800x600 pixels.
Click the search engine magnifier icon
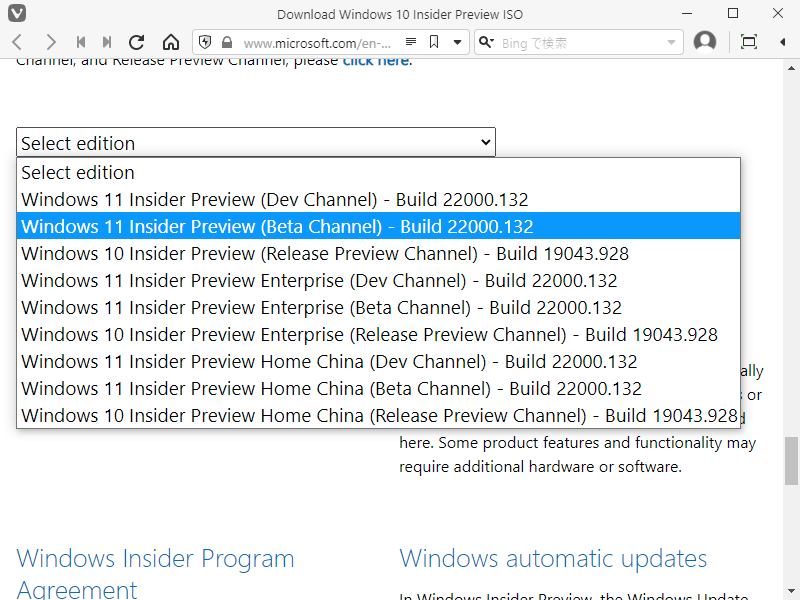[x=487, y=42]
